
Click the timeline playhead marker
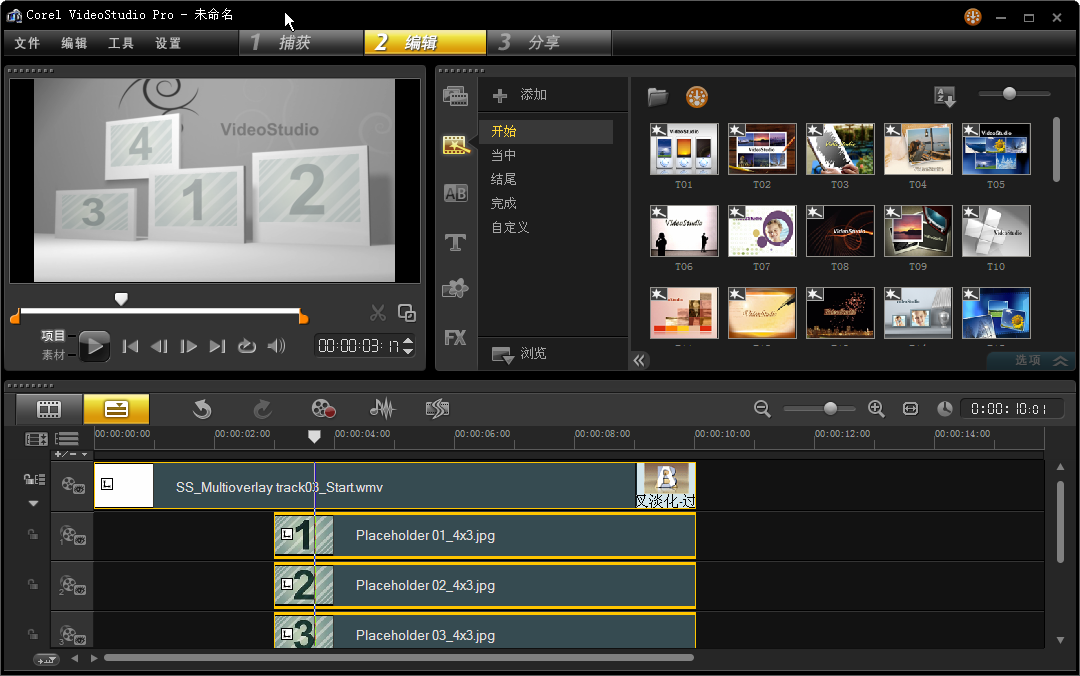(314, 436)
